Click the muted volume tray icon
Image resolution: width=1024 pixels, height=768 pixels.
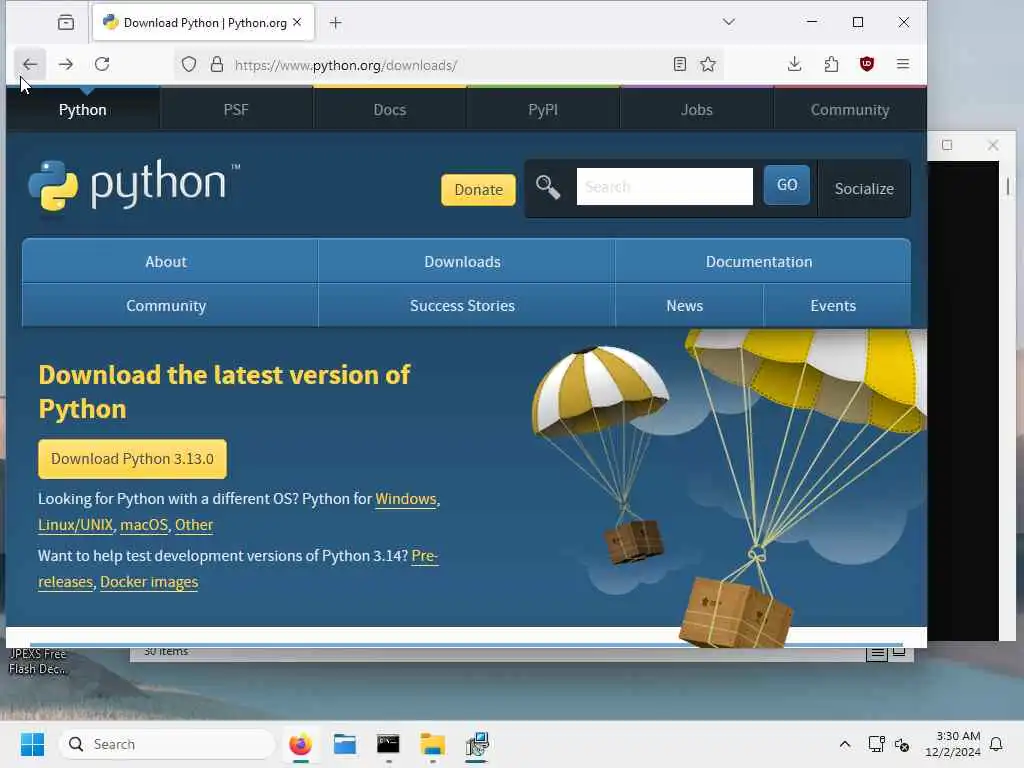click(x=902, y=744)
